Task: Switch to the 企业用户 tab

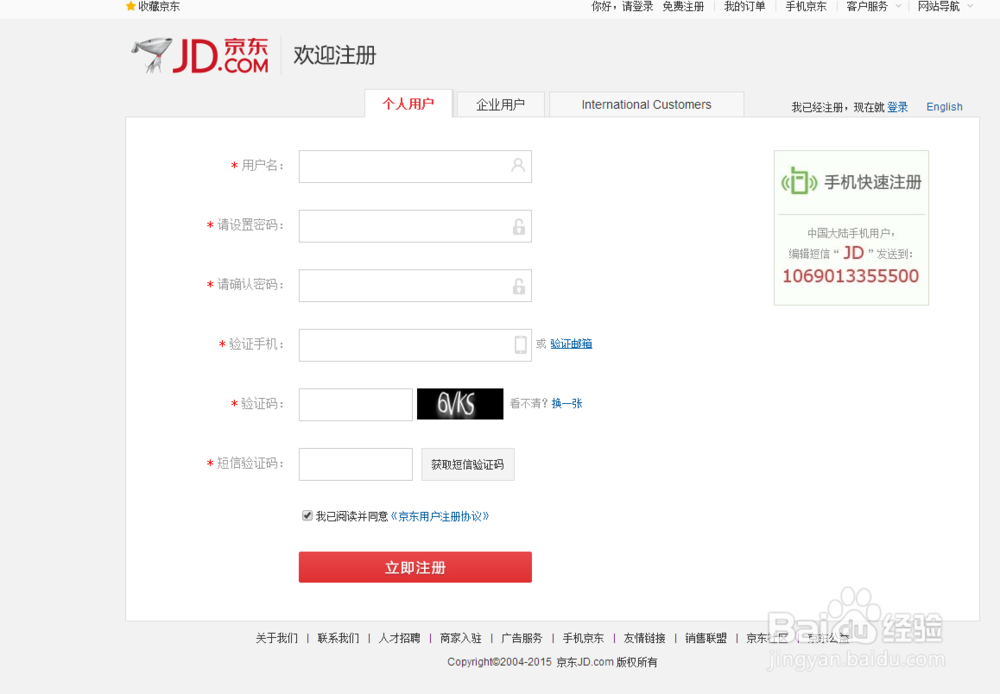Action: [500, 104]
